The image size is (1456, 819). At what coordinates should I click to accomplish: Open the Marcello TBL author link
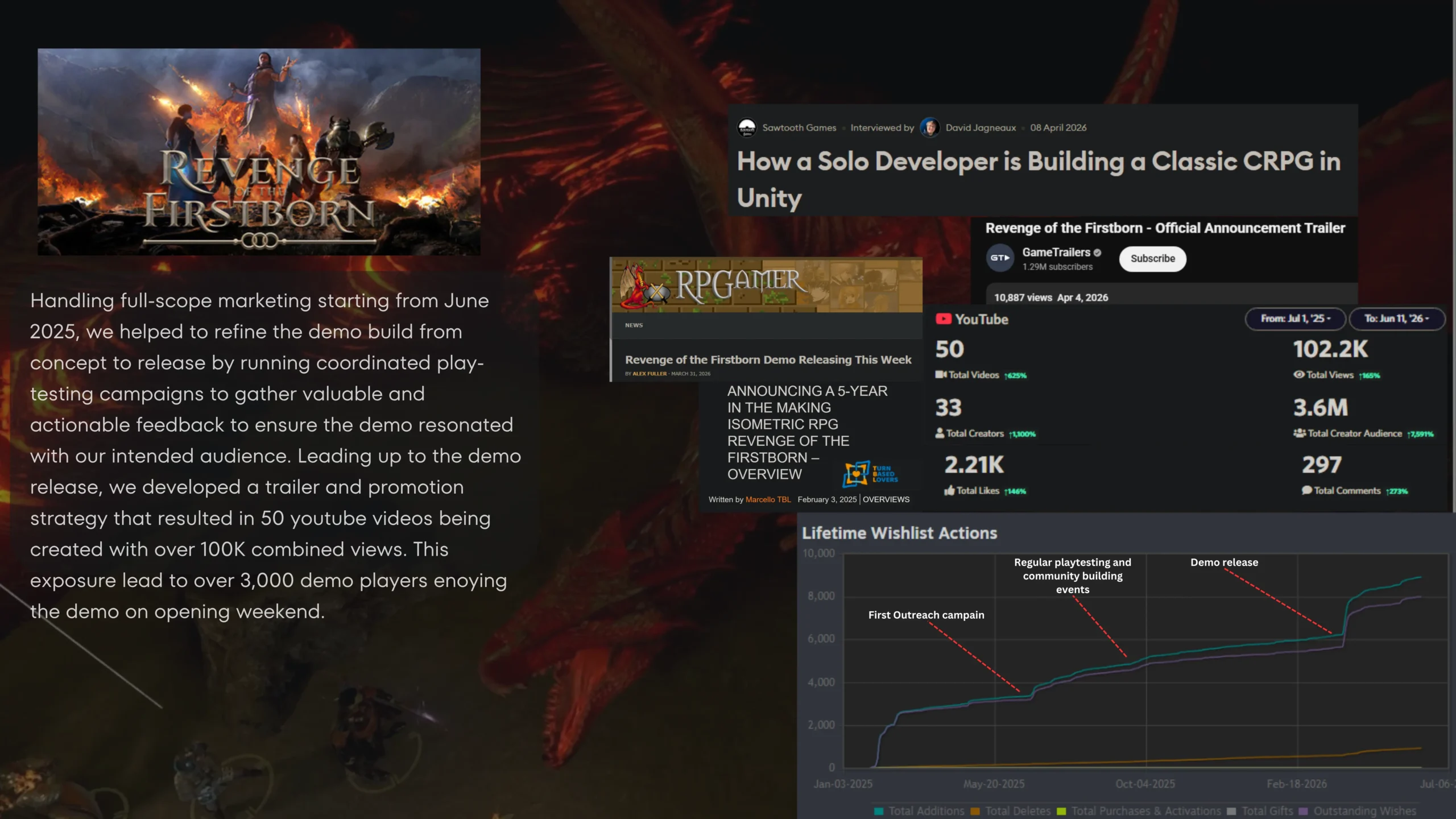click(x=768, y=499)
